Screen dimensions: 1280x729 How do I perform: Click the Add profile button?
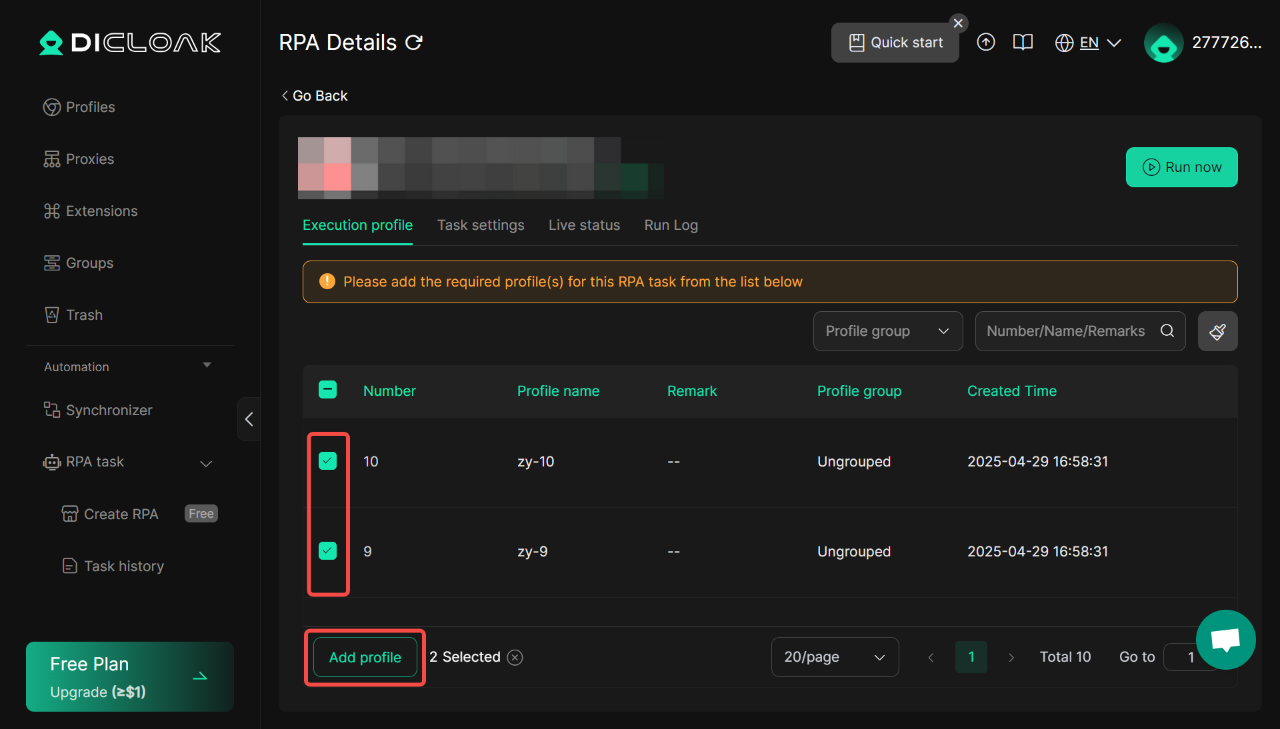(365, 657)
